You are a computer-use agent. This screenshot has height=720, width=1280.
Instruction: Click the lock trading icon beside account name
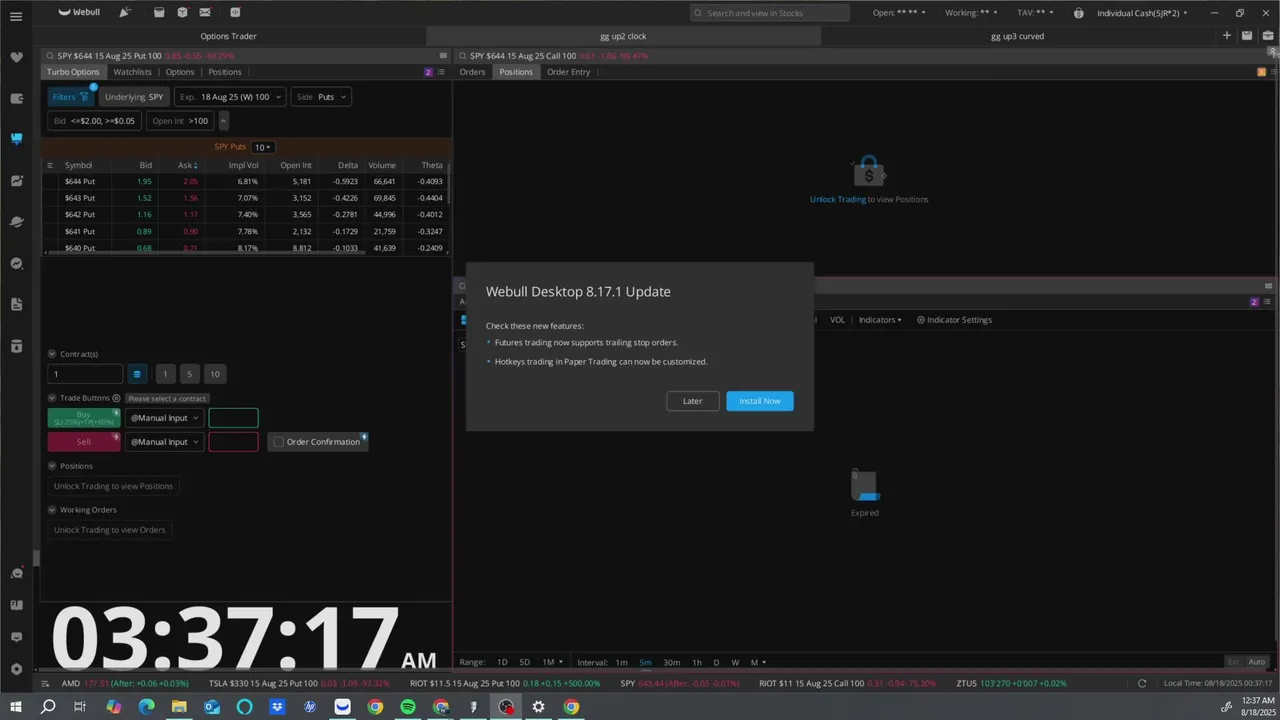tap(1079, 13)
